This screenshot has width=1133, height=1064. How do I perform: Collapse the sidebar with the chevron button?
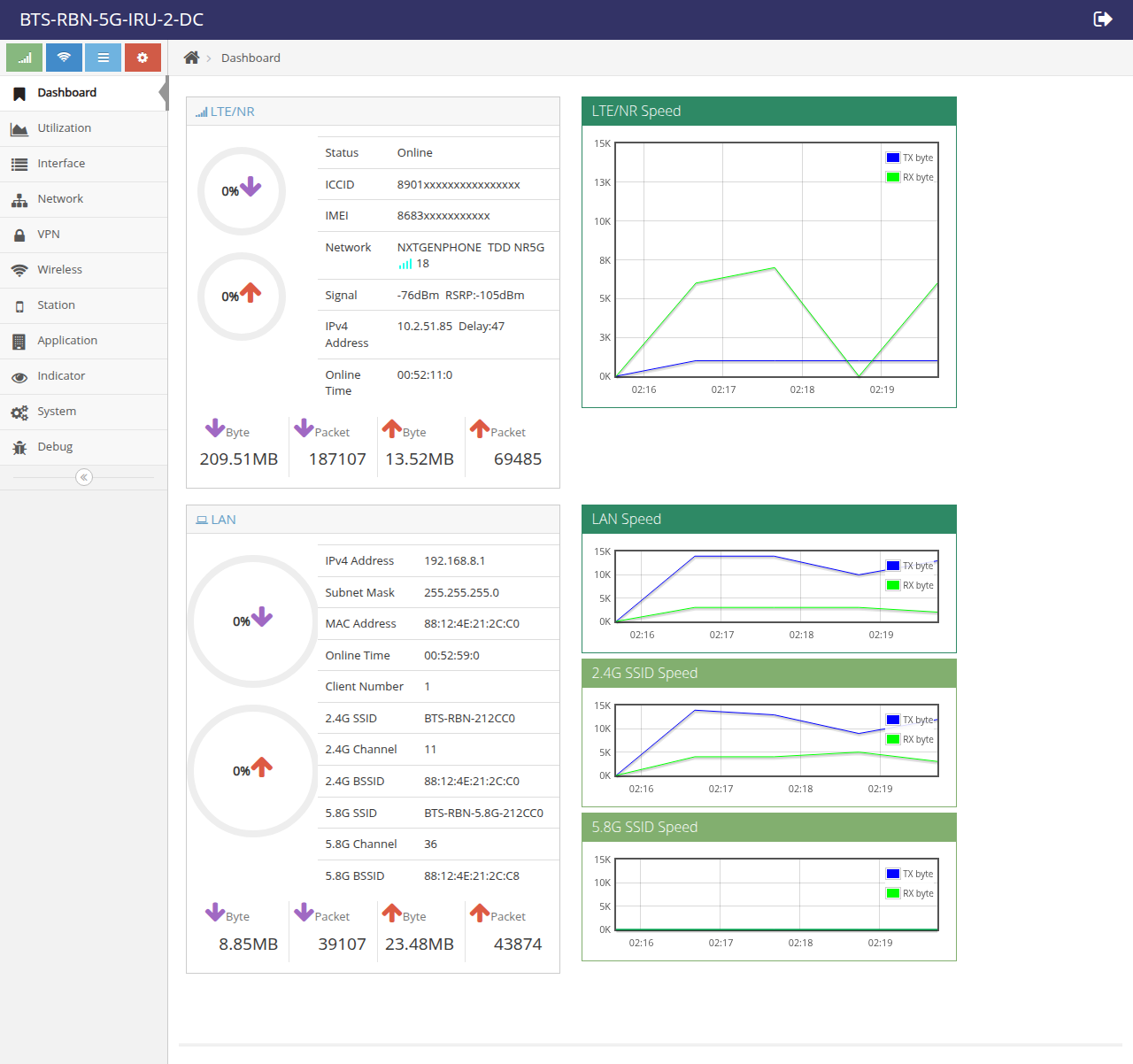84,477
